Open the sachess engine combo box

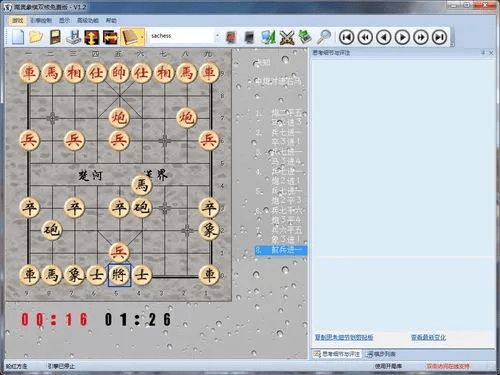click(x=185, y=36)
